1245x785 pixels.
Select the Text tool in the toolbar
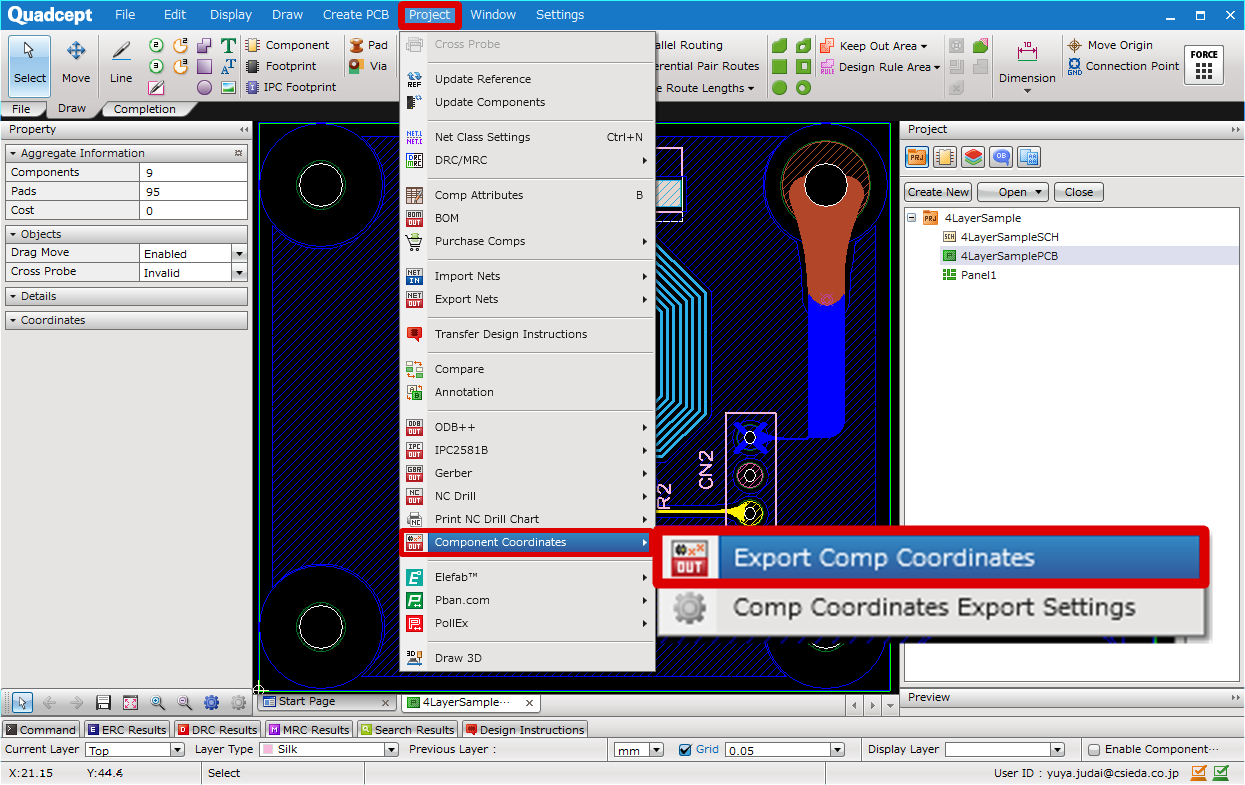(226, 44)
